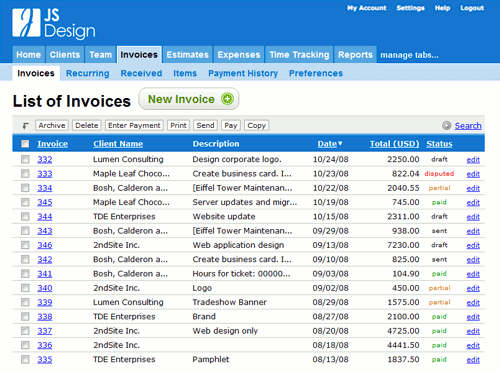Check the box for invoice 333

(25, 174)
